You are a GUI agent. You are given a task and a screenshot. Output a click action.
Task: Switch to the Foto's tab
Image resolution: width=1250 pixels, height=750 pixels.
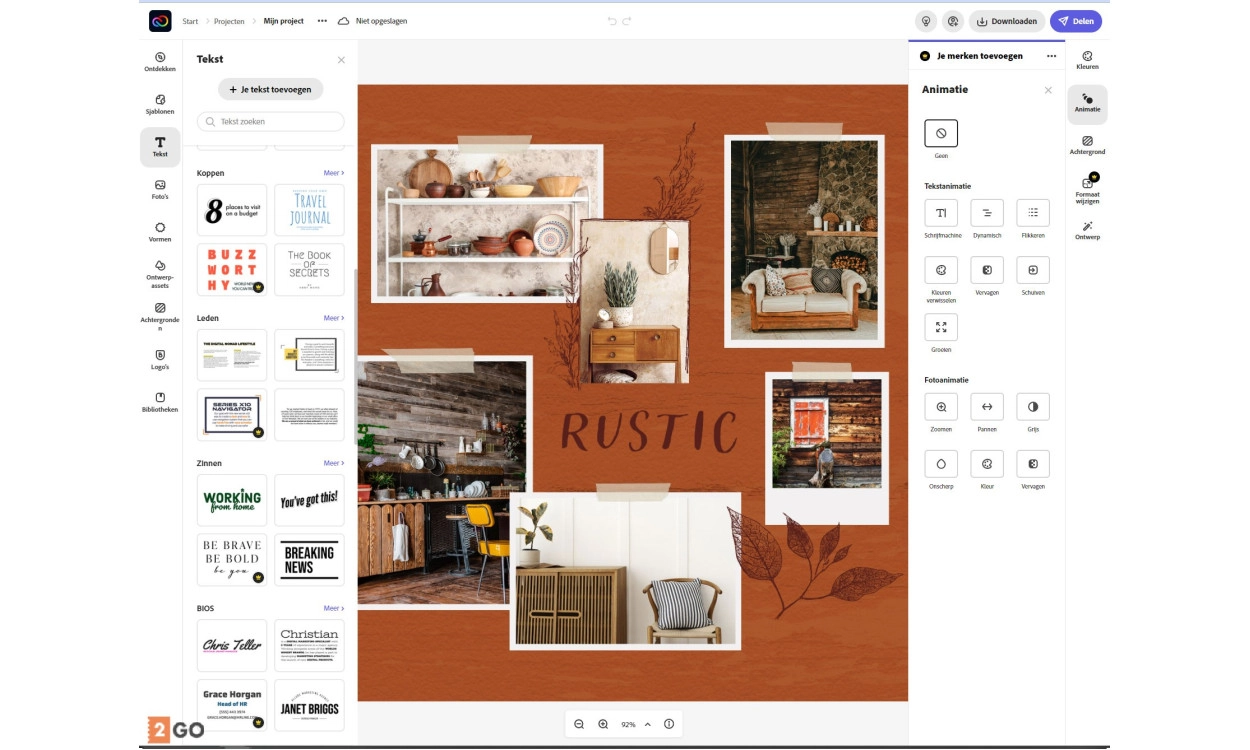pos(160,190)
